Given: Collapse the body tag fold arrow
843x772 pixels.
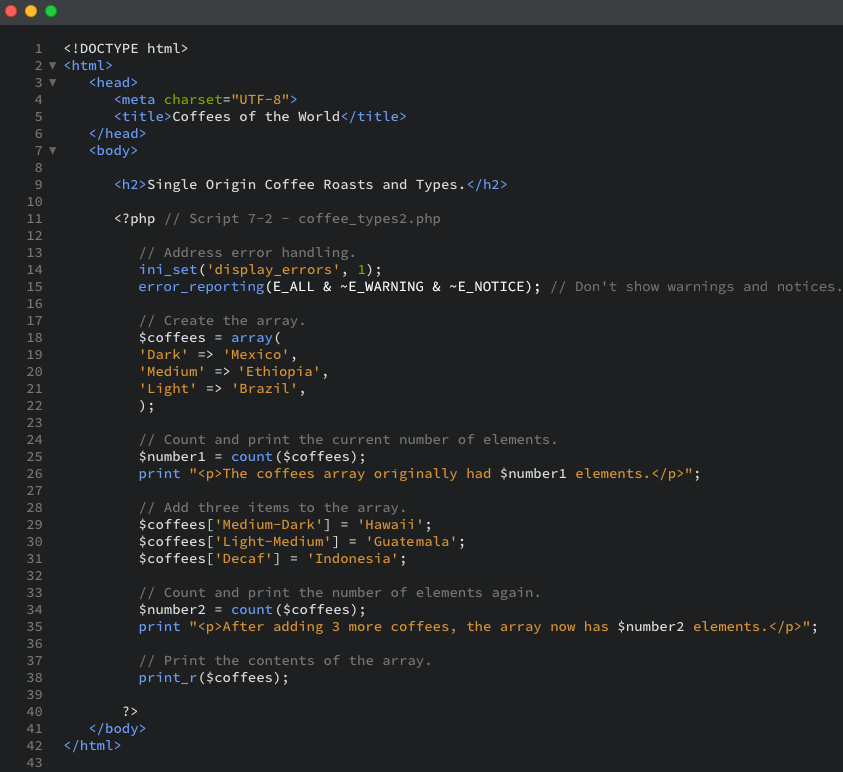Looking at the screenshot, I should click(x=53, y=151).
